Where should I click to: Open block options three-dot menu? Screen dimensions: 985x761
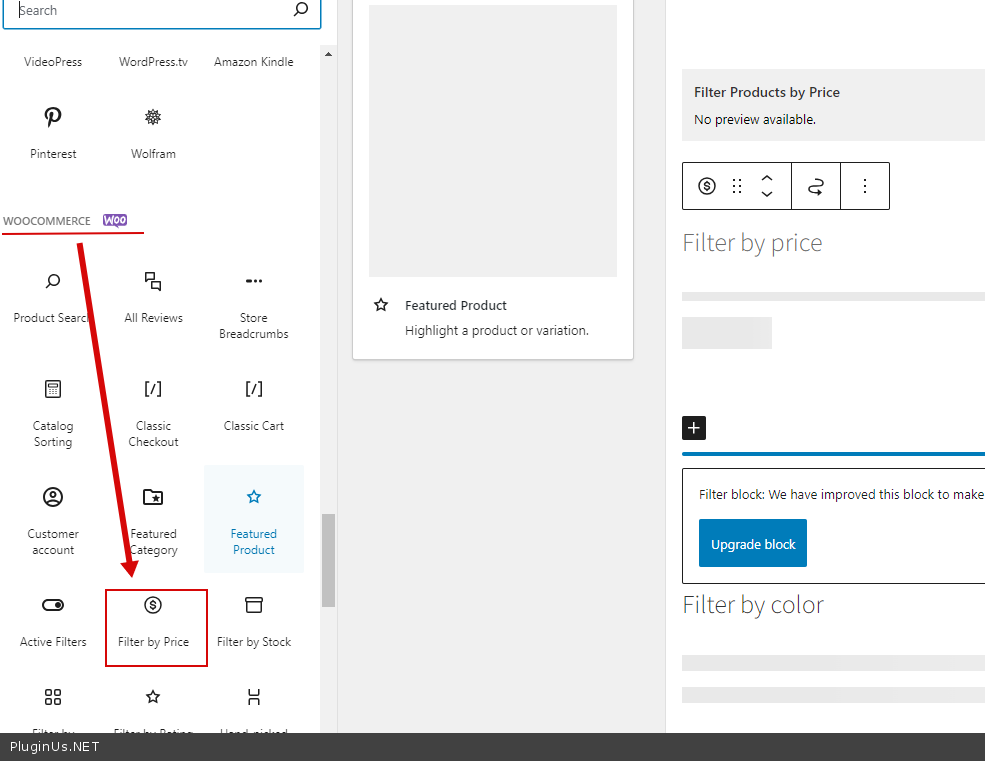coord(865,186)
